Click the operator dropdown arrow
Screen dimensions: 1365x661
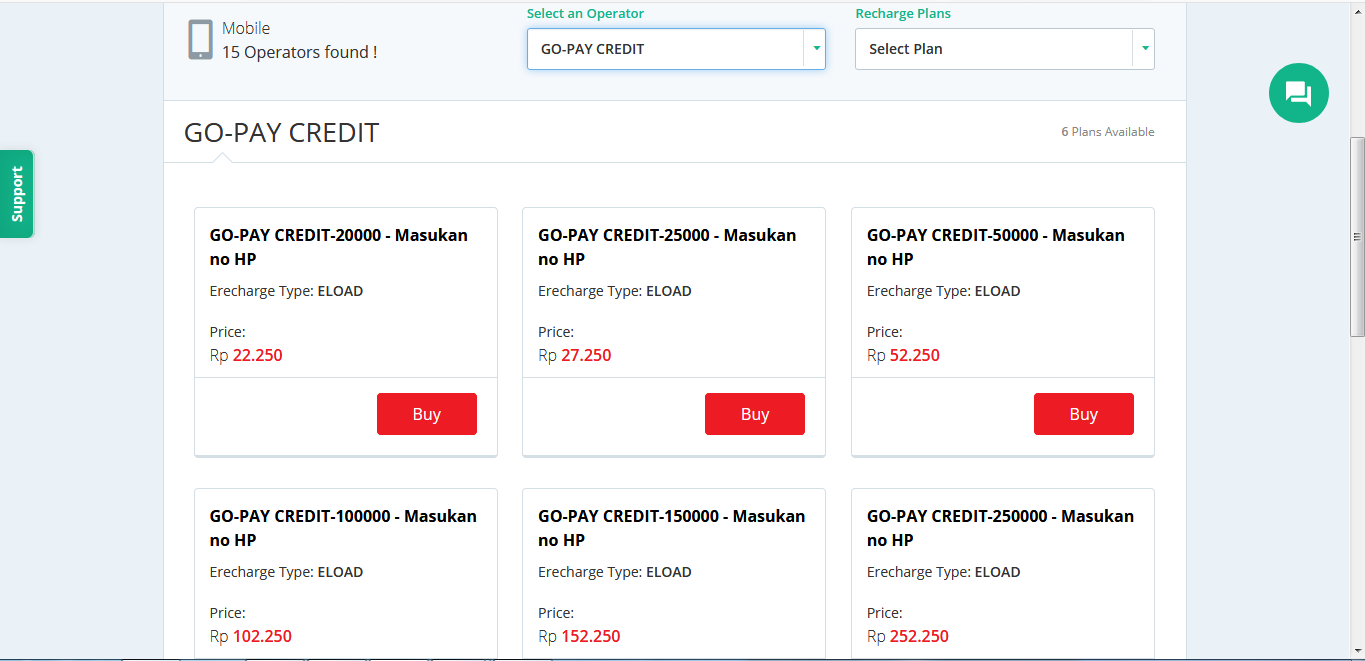point(816,49)
